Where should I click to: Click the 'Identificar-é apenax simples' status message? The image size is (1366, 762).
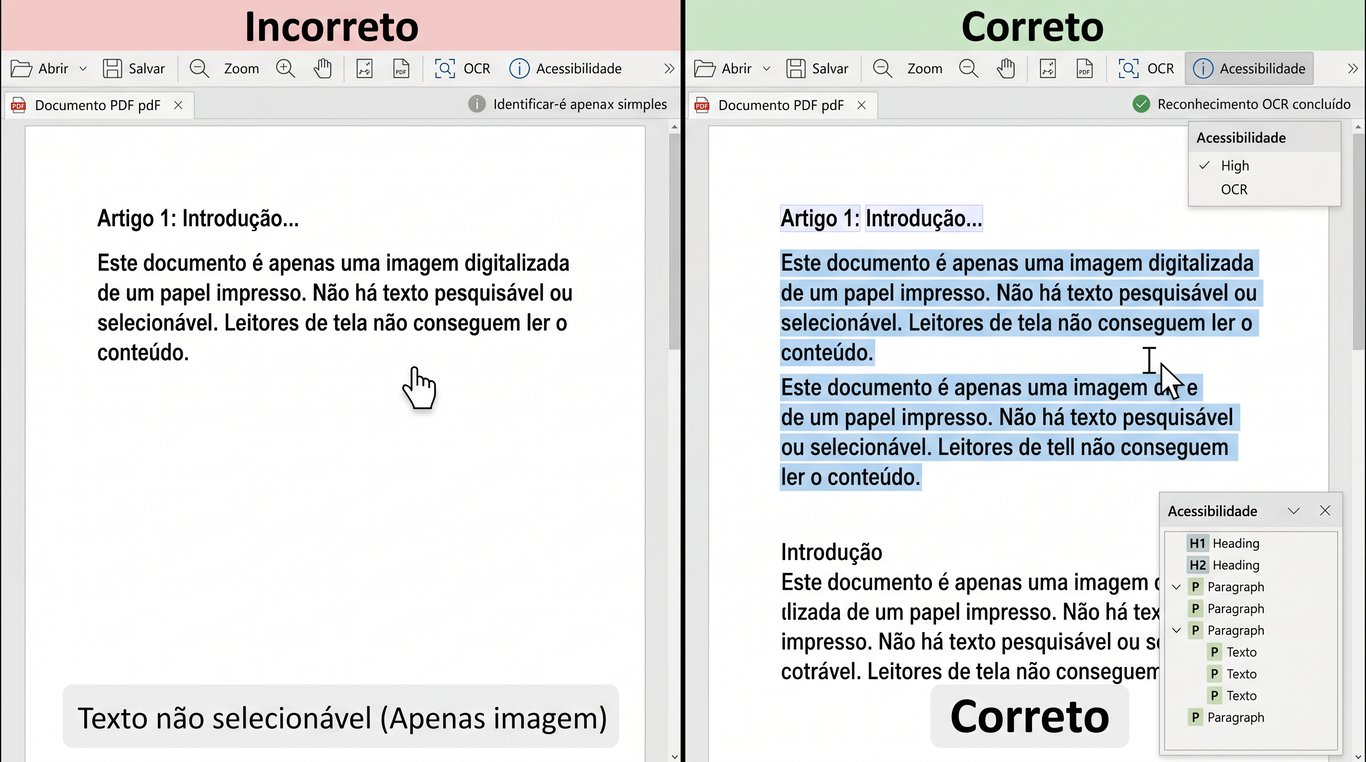580,104
